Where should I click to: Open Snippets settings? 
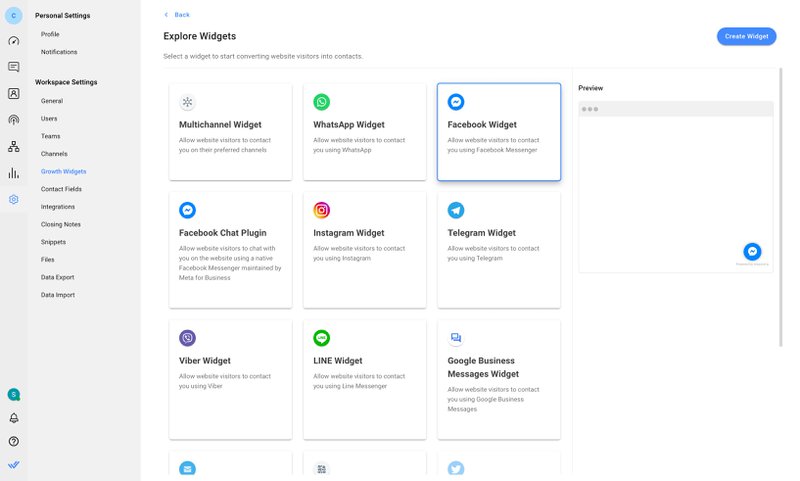coord(54,242)
